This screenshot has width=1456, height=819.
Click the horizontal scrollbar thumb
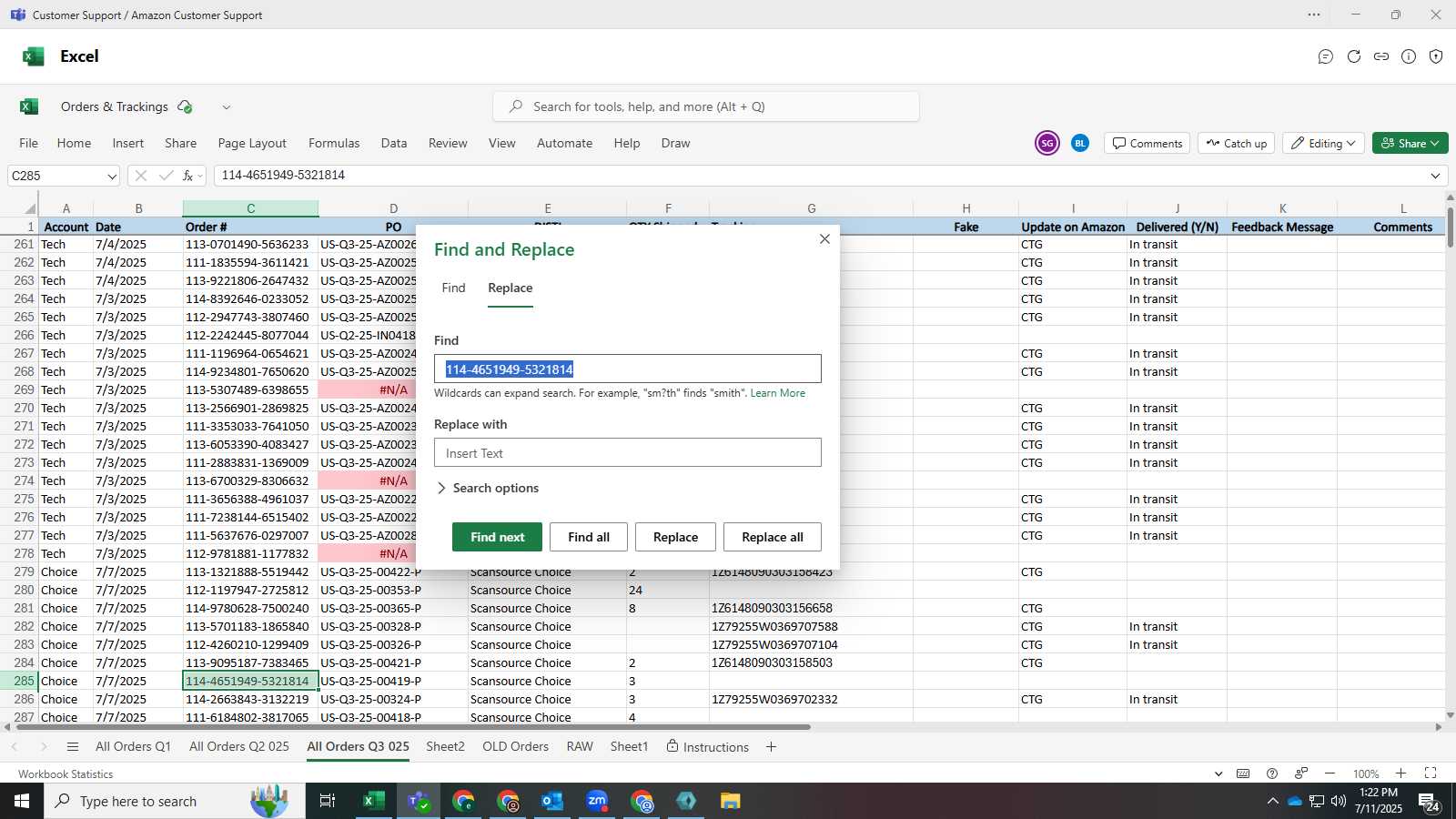coord(413,727)
